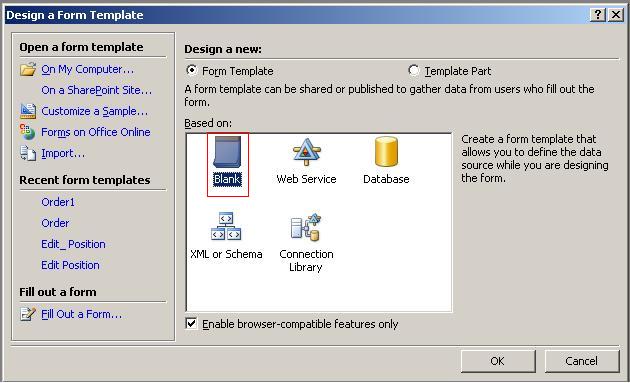630x383 pixels.
Task: Click the Connection Library label
Action: [x=306, y=260]
